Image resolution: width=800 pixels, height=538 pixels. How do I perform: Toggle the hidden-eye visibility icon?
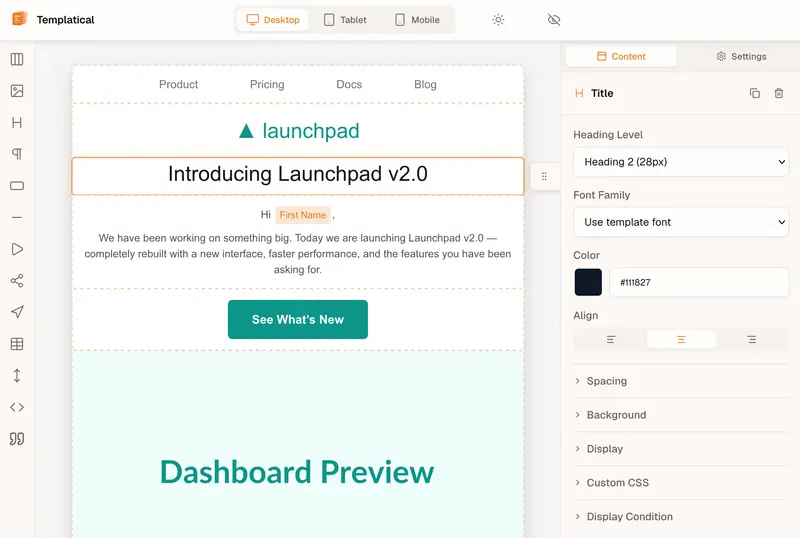(x=554, y=20)
